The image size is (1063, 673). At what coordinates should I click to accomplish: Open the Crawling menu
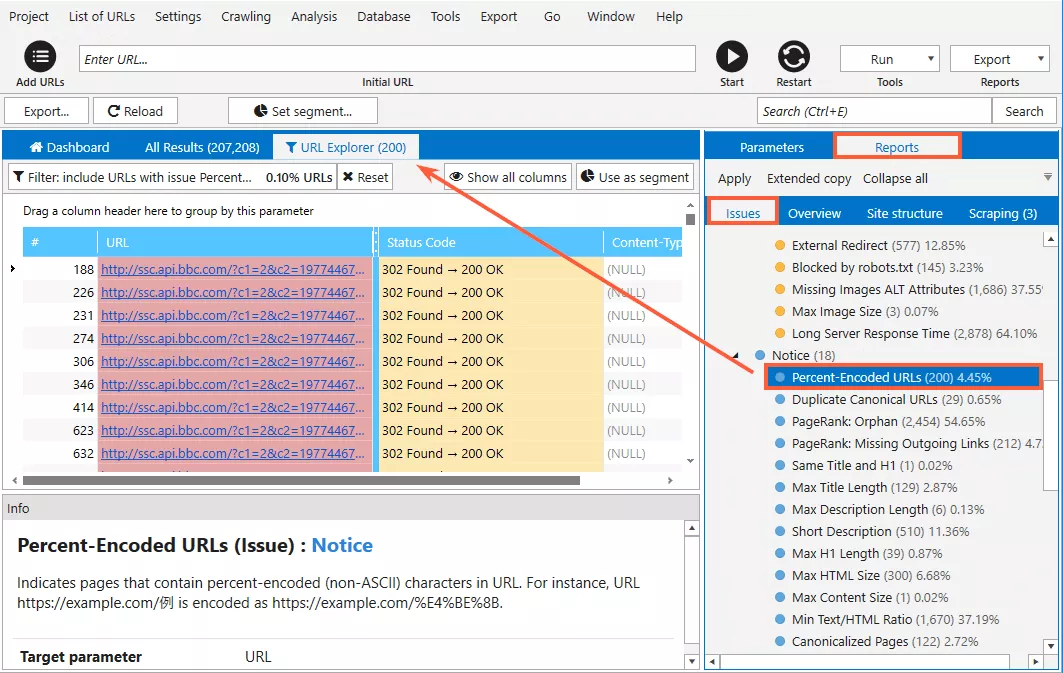pyautogui.click(x=245, y=16)
